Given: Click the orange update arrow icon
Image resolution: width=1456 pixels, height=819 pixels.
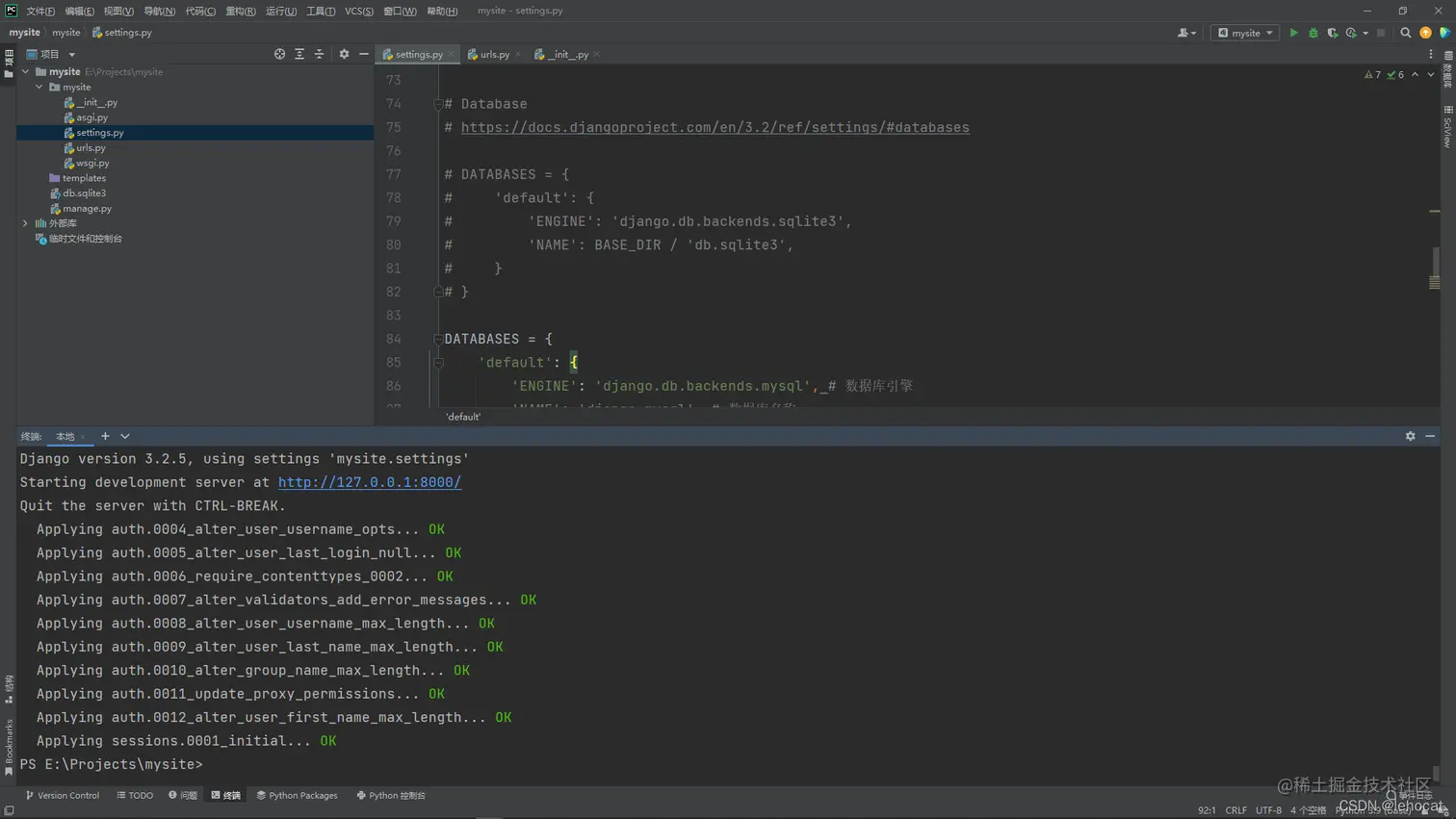Looking at the screenshot, I should click(1425, 33).
